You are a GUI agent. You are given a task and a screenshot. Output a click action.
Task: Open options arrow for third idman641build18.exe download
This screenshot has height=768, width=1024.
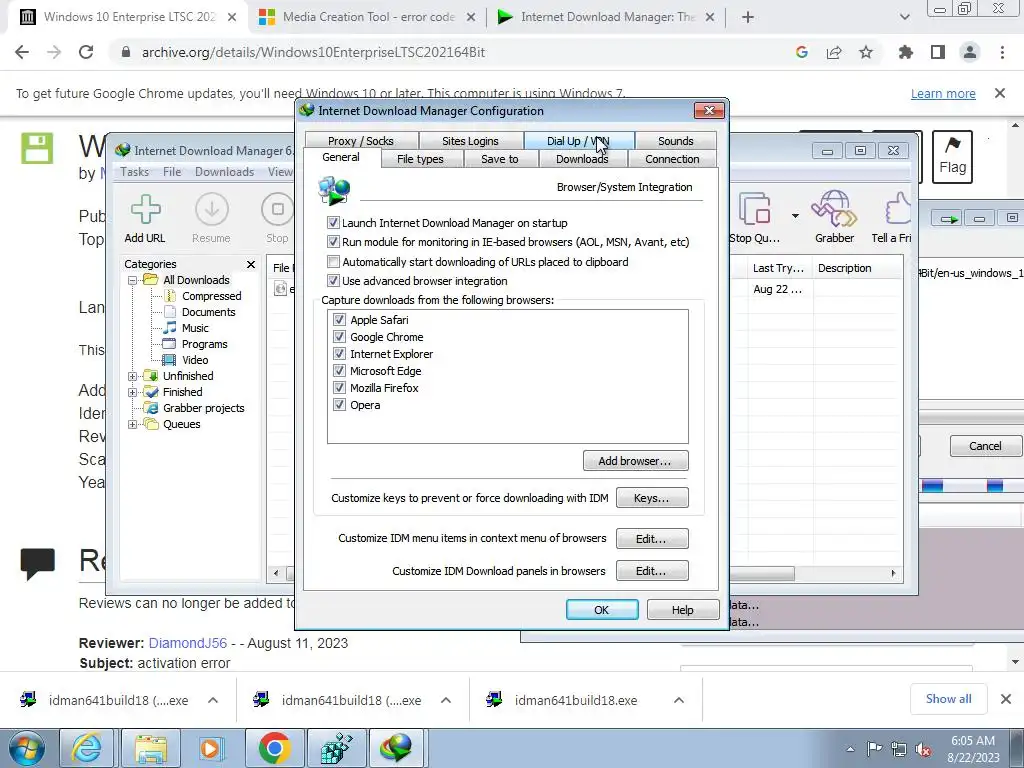679,700
